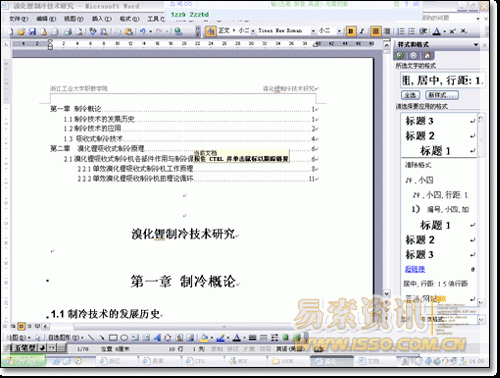The height and width of the screenshot is (378, 500).
Task: Select the Rectangle drawing tool
Action: (113, 338)
